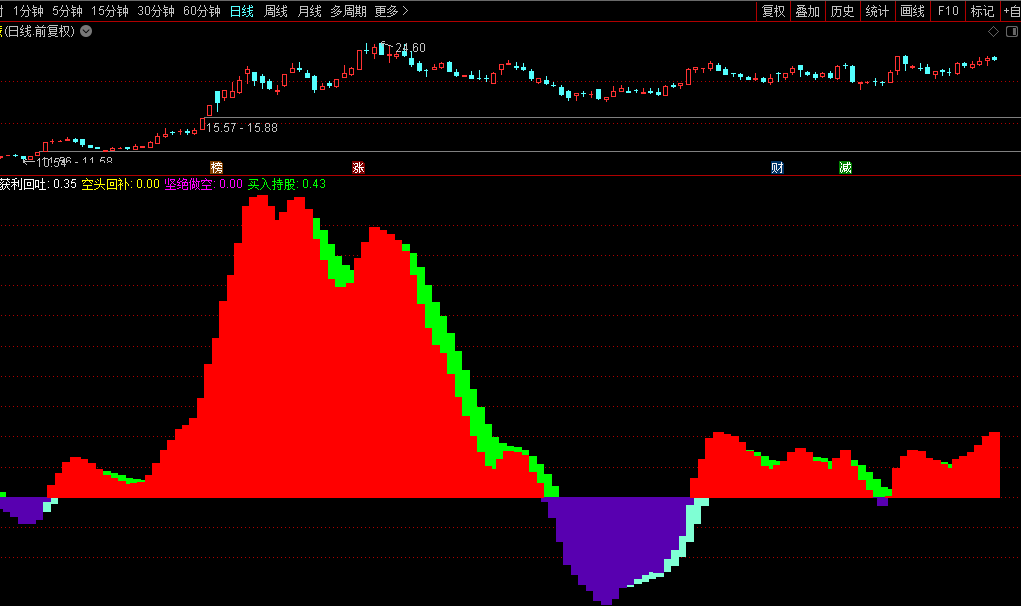Viewport: 1021px width, 606px height.
Task: Click the 标记 mark button
Action: coord(982,12)
